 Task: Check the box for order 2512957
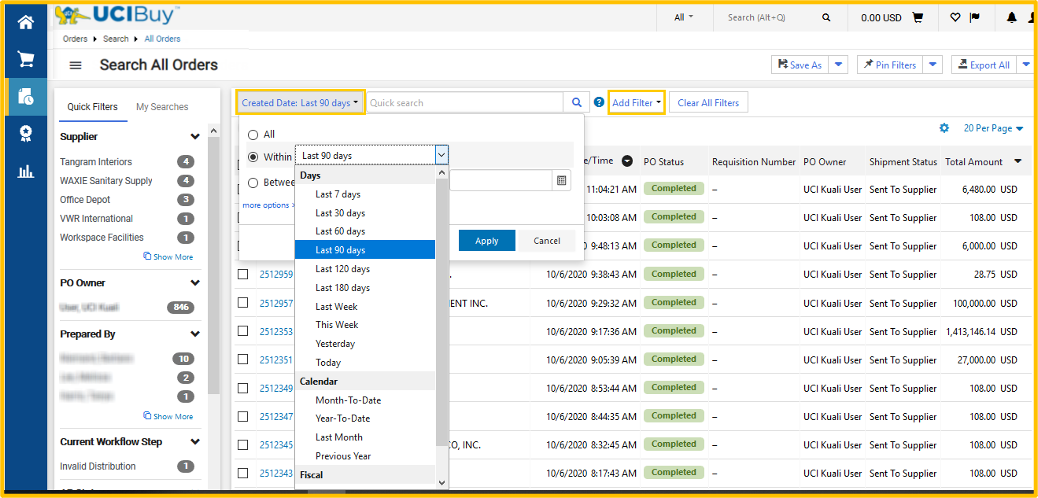click(x=243, y=302)
